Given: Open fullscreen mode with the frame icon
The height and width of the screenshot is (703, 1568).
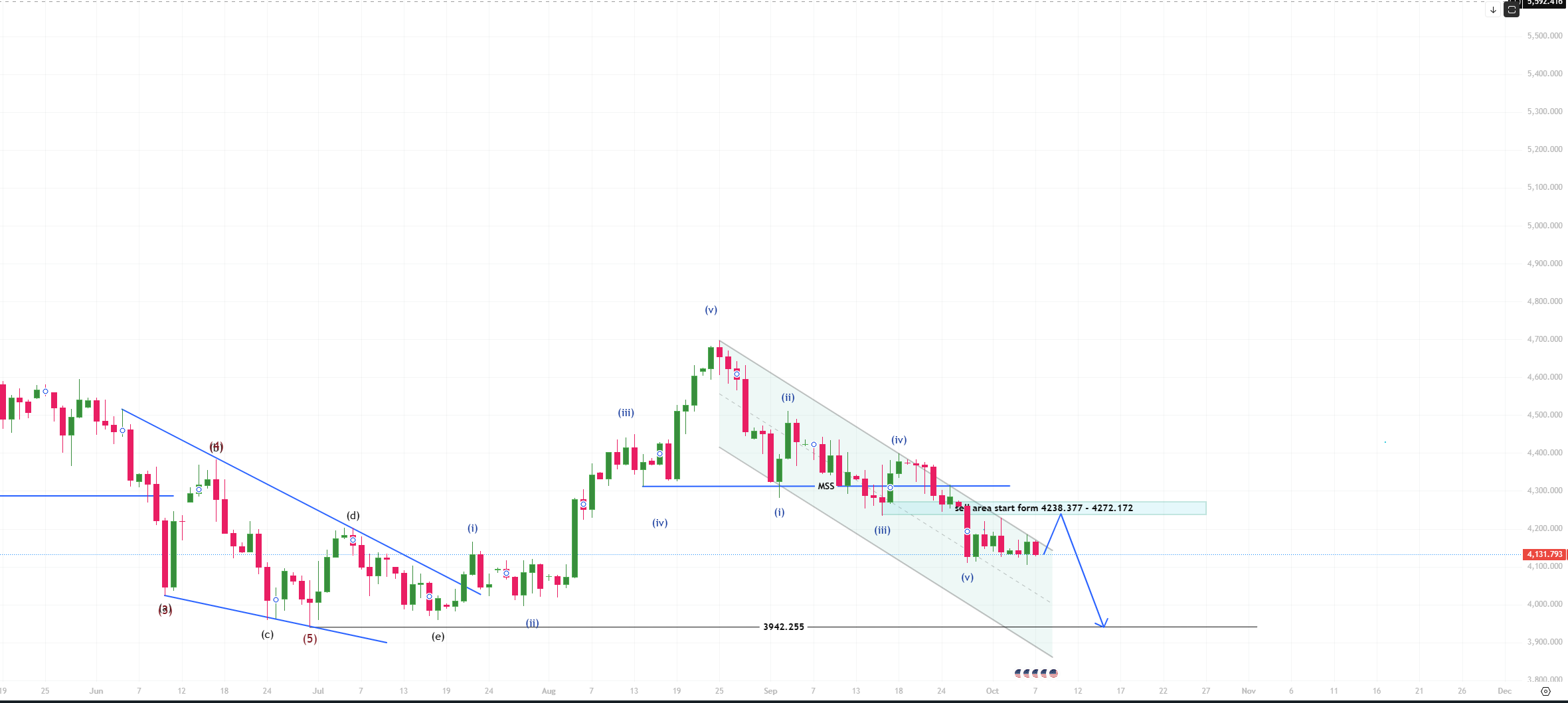Looking at the screenshot, I should tap(1512, 10).
